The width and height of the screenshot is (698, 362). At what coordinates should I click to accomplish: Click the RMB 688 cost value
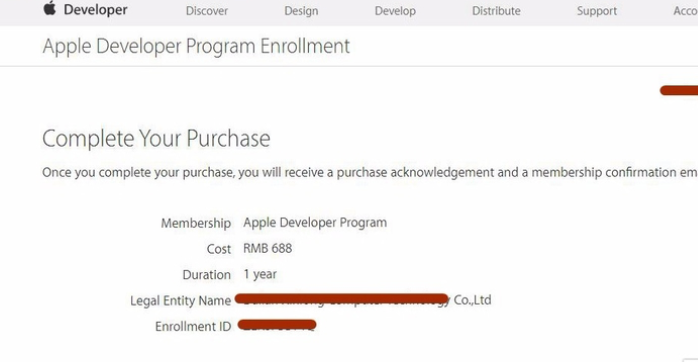tap(268, 248)
